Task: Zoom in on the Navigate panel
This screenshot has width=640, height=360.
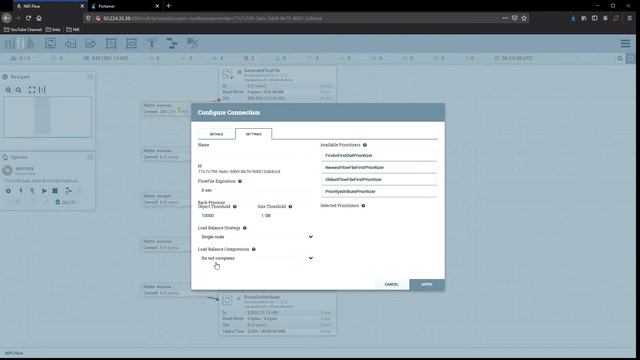Action: pyautogui.click(x=8, y=90)
